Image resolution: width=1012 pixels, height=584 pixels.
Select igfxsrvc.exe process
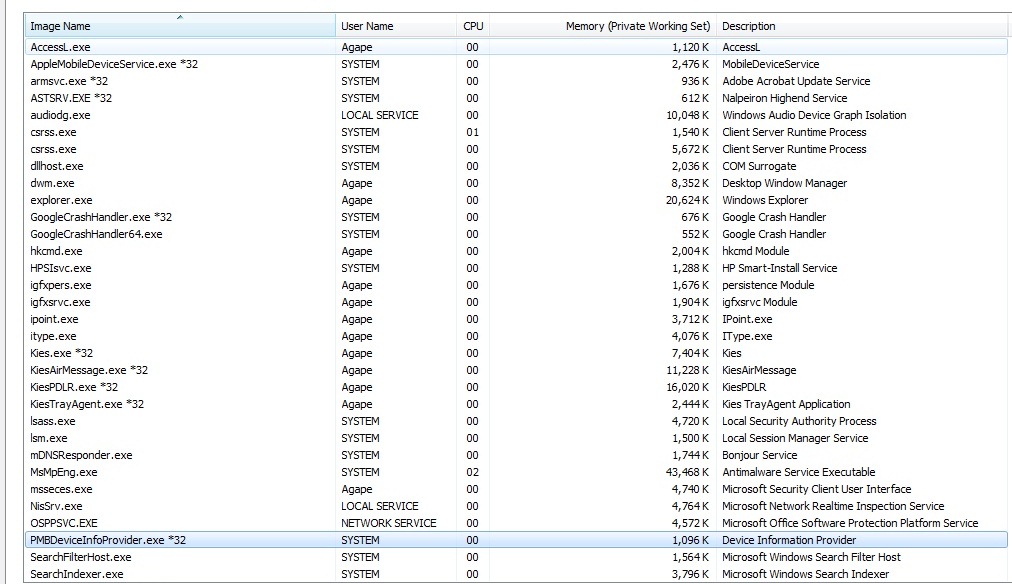[516, 302]
